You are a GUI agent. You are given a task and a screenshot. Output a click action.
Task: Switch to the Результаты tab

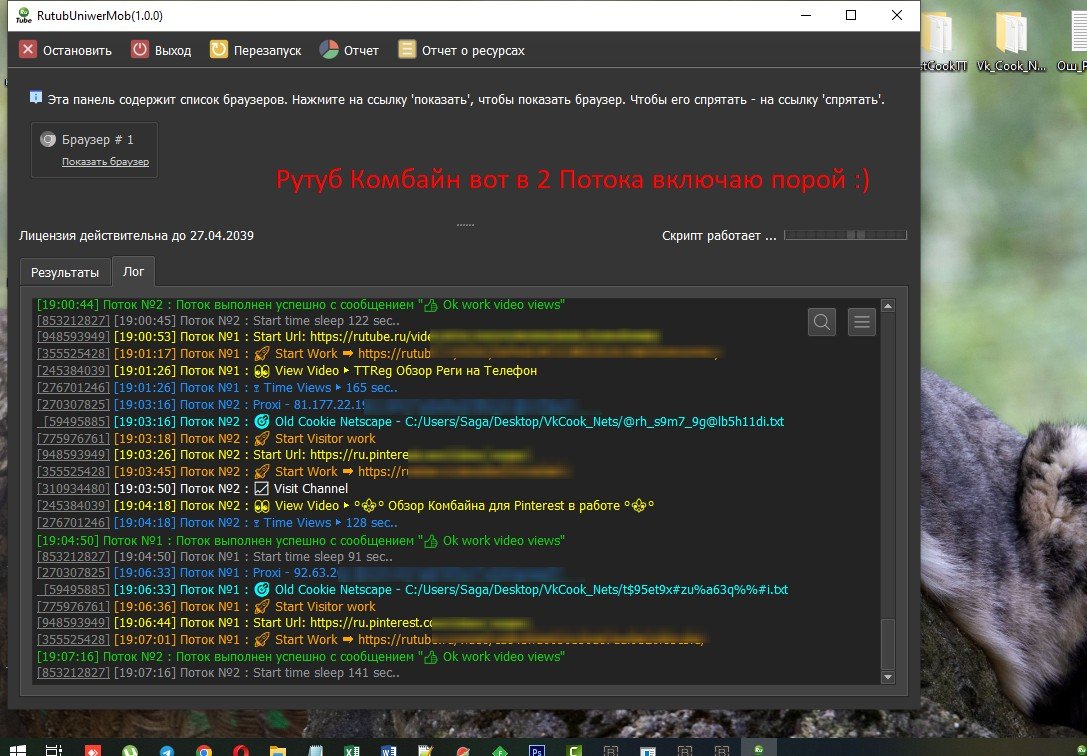[x=65, y=272]
